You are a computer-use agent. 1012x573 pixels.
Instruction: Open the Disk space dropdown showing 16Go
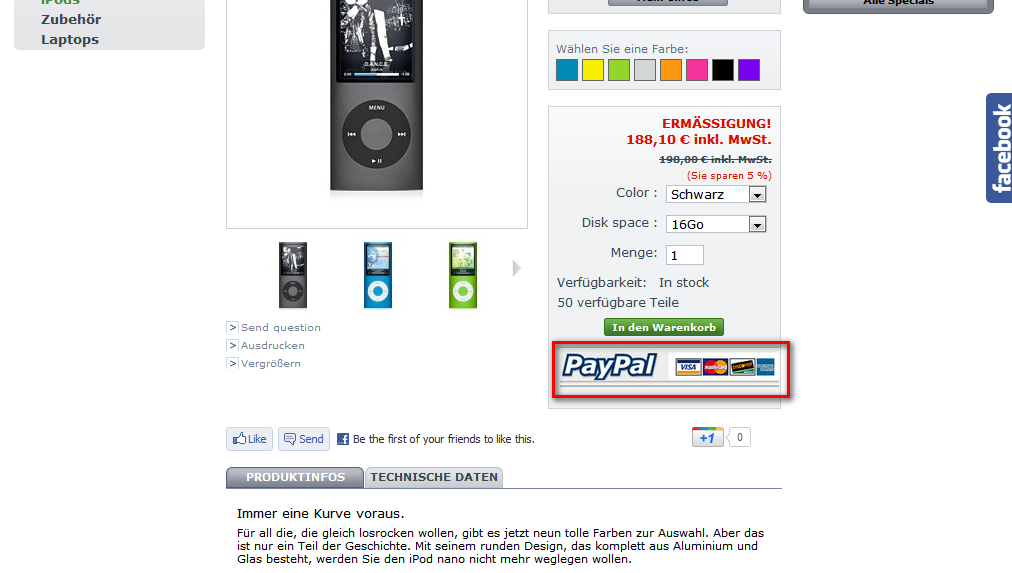pyautogui.click(x=716, y=224)
